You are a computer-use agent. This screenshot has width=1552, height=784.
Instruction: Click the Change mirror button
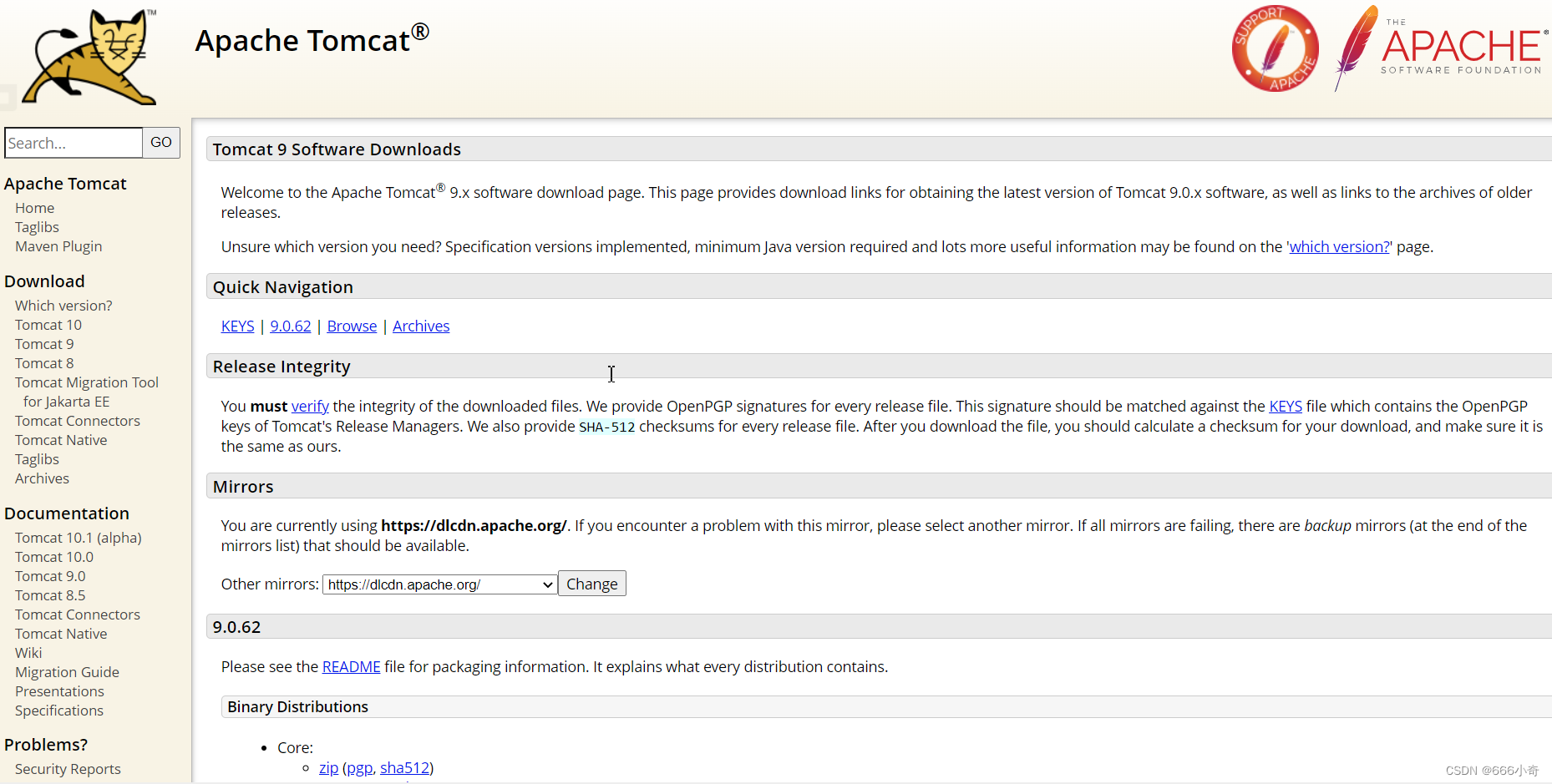coord(592,584)
